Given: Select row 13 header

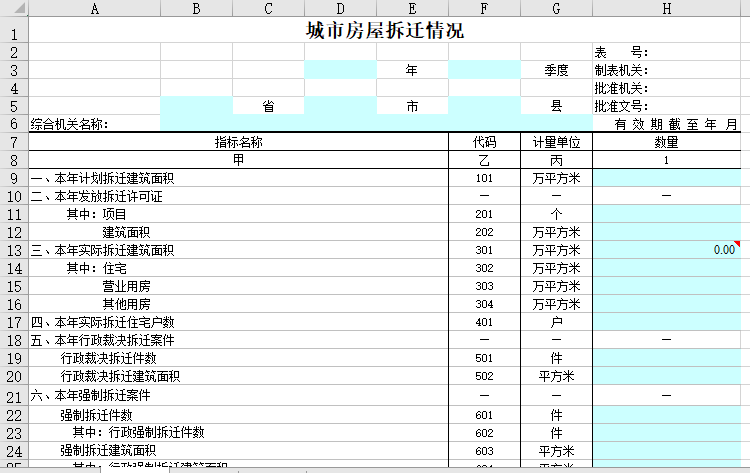Looking at the screenshot, I should tap(14, 250).
